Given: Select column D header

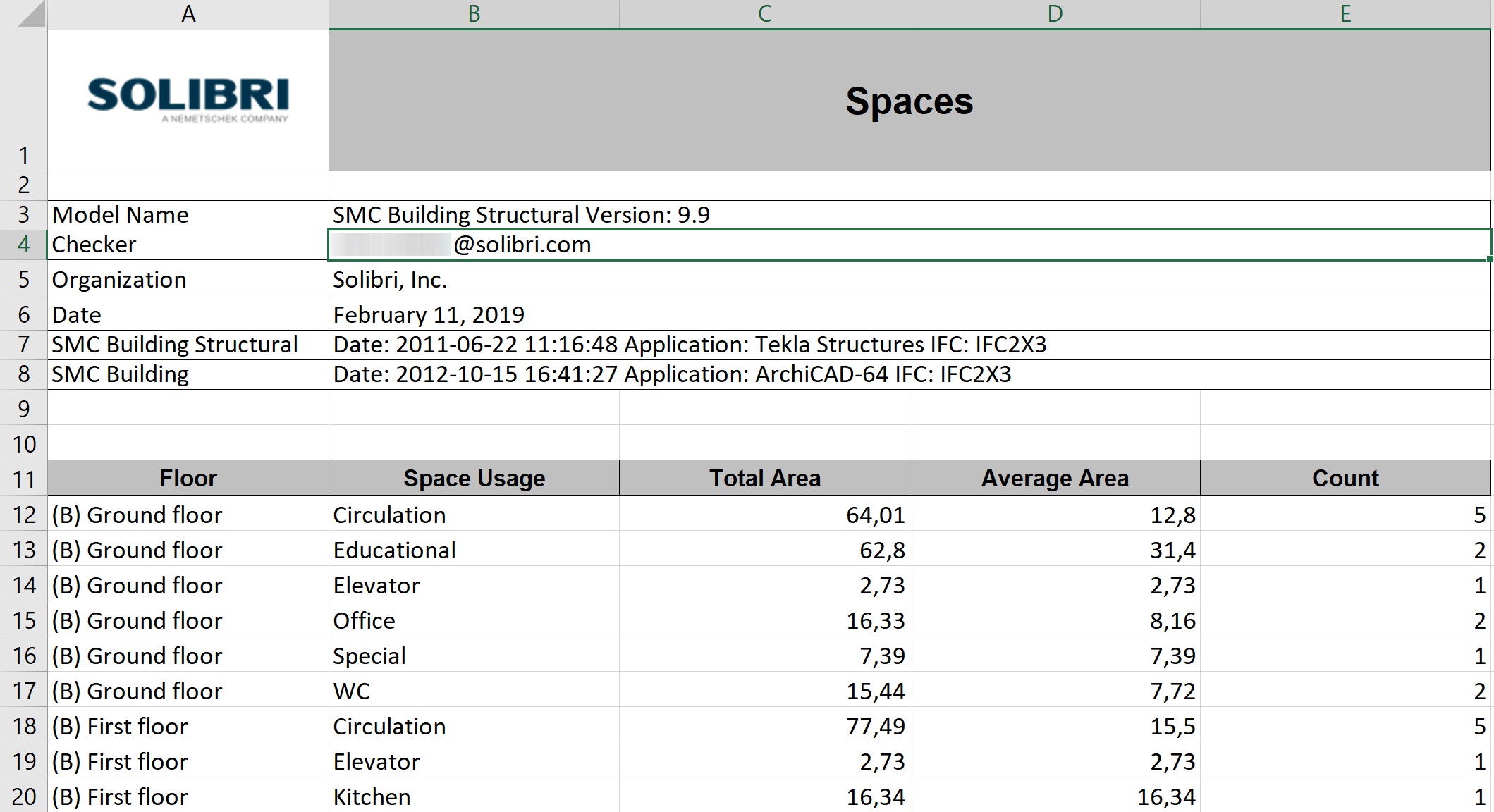Looking at the screenshot, I should coord(1055,14).
